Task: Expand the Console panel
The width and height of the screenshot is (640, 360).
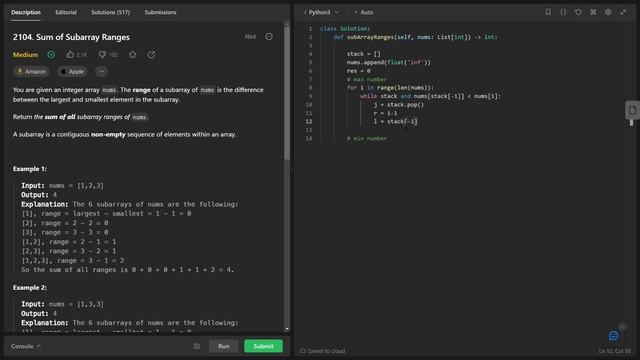Action: pos(26,346)
